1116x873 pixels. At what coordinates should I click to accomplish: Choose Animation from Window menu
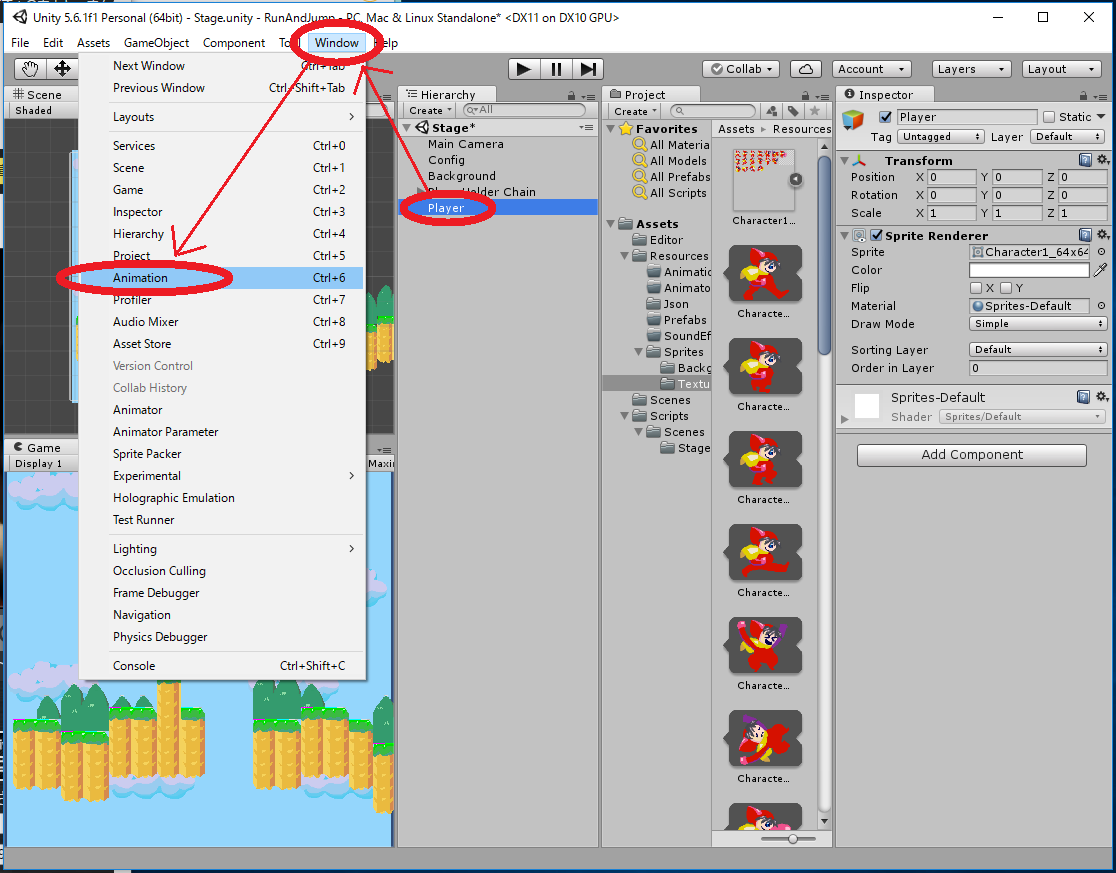click(222, 277)
